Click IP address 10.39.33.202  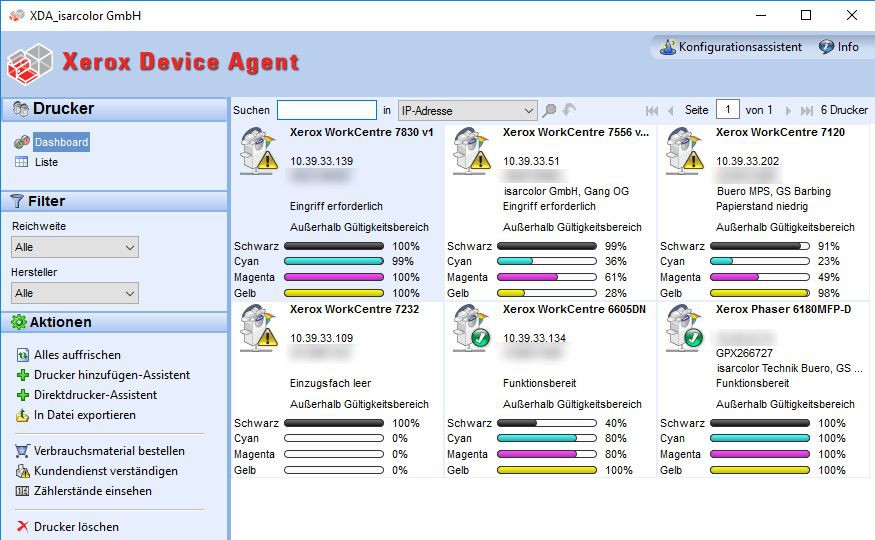point(748,161)
